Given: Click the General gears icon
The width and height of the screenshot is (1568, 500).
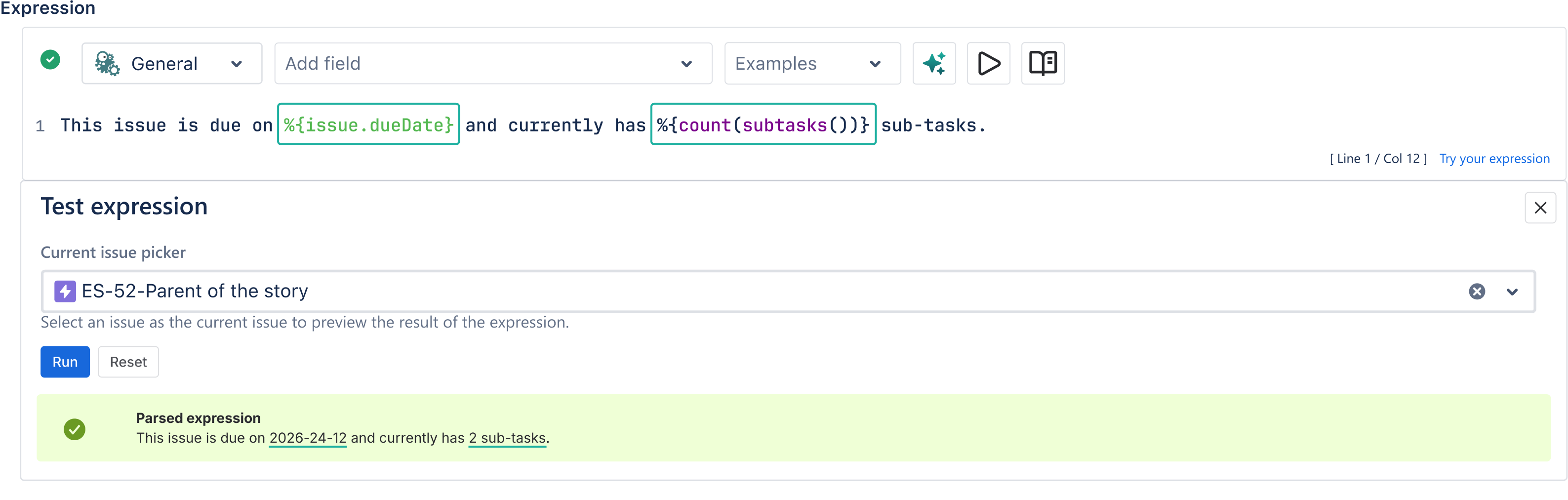Looking at the screenshot, I should (107, 63).
